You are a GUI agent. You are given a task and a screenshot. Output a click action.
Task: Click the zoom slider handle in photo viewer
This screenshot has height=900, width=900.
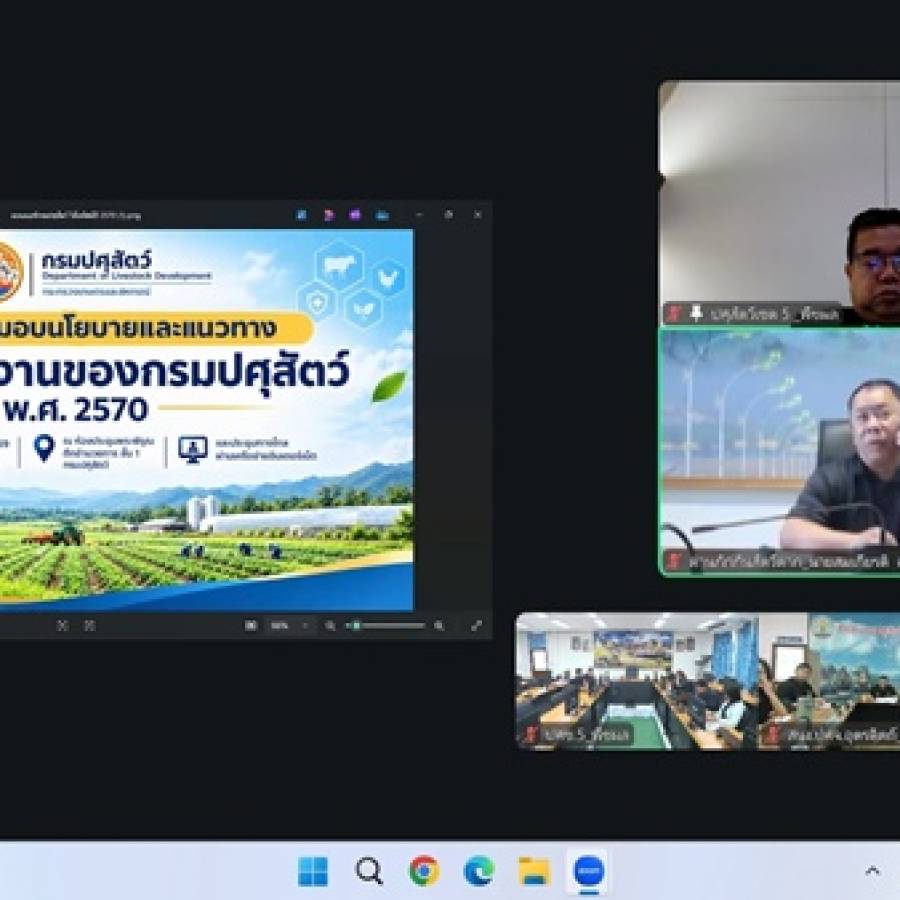click(356, 626)
